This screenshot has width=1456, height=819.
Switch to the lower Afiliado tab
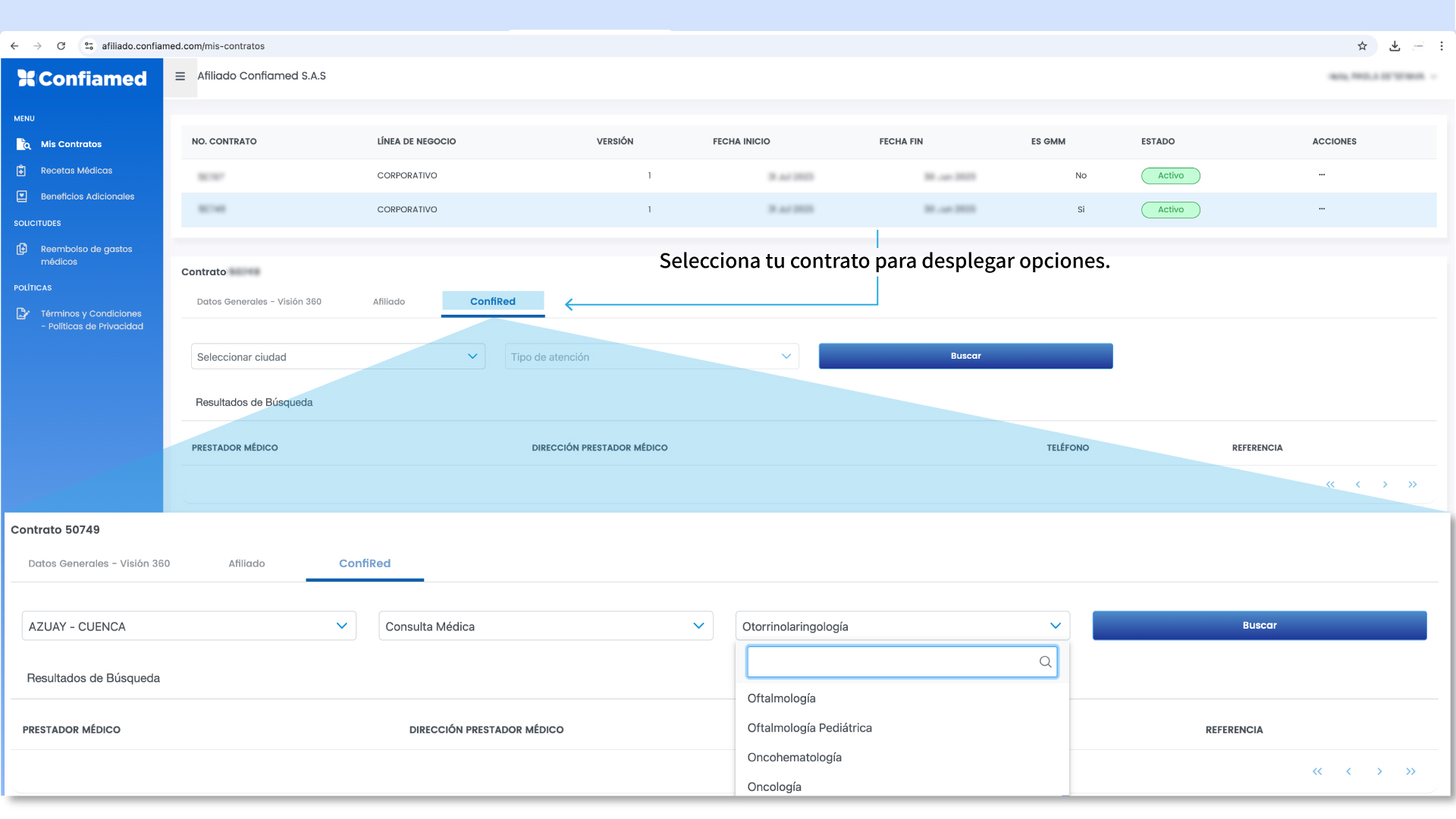point(246,563)
